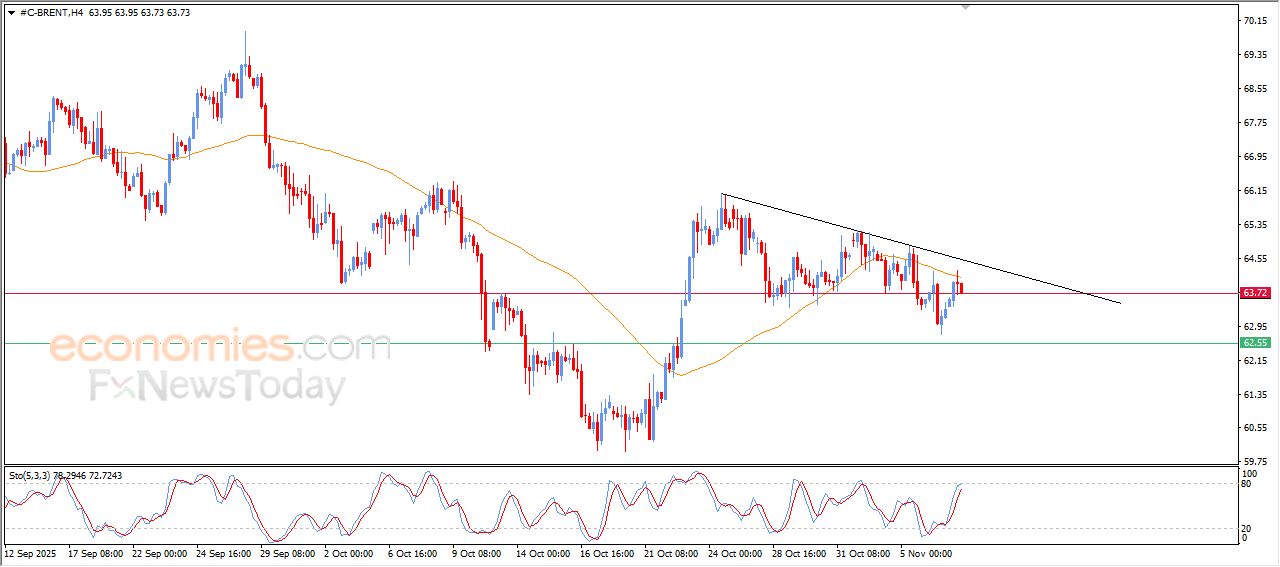Select the 24 Oct 00:00 time axis label
The width and height of the screenshot is (1280, 567).
735,552
